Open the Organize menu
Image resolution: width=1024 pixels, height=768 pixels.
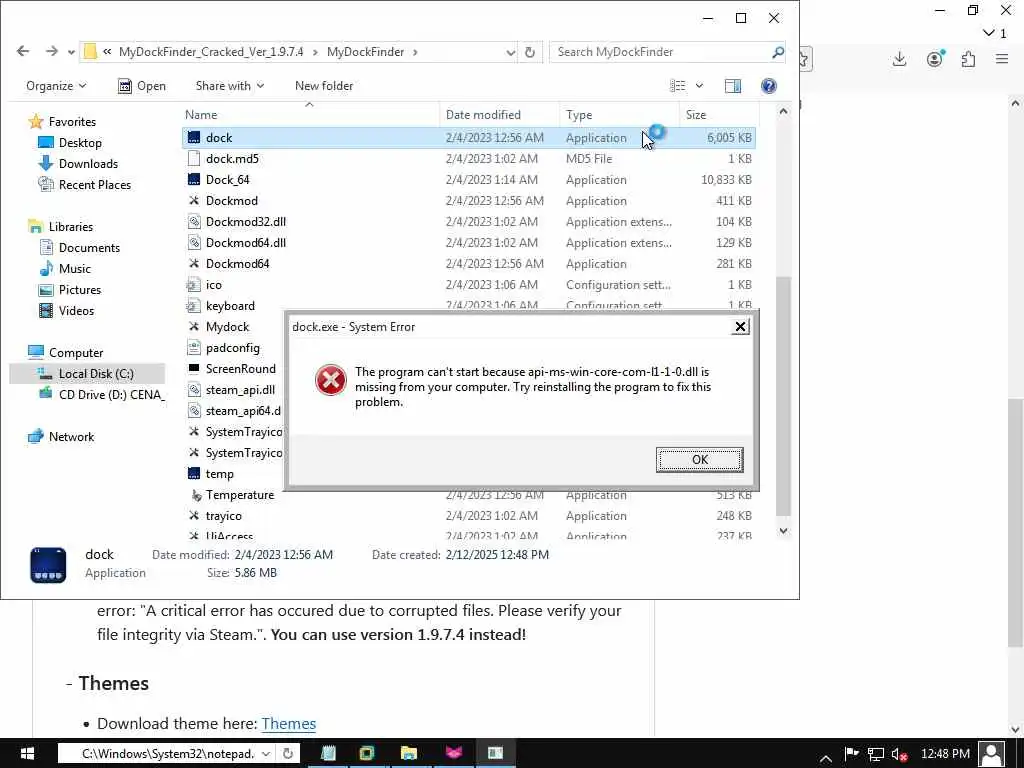[56, 86]
